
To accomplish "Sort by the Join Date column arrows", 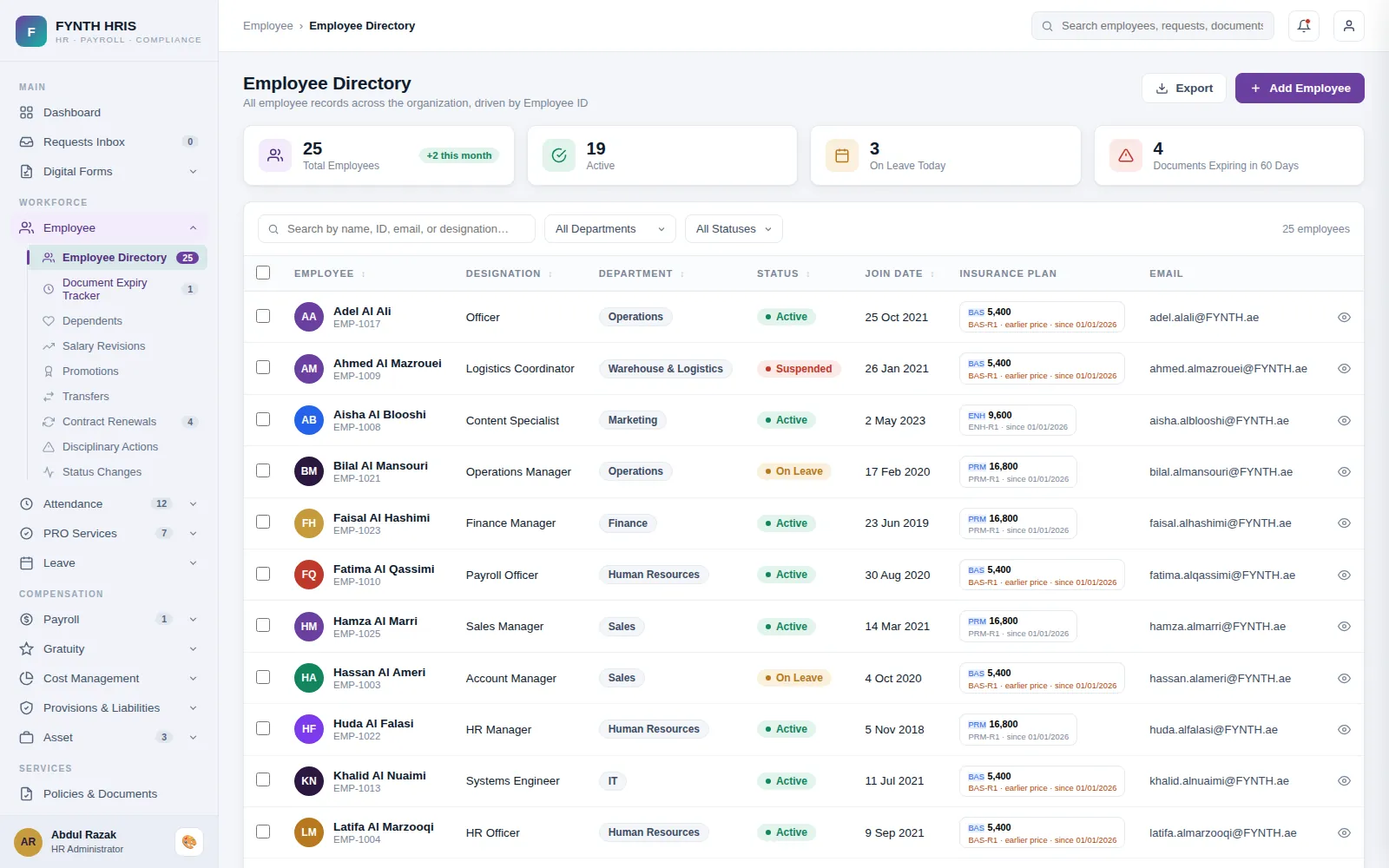I will (x=932, y=274).
